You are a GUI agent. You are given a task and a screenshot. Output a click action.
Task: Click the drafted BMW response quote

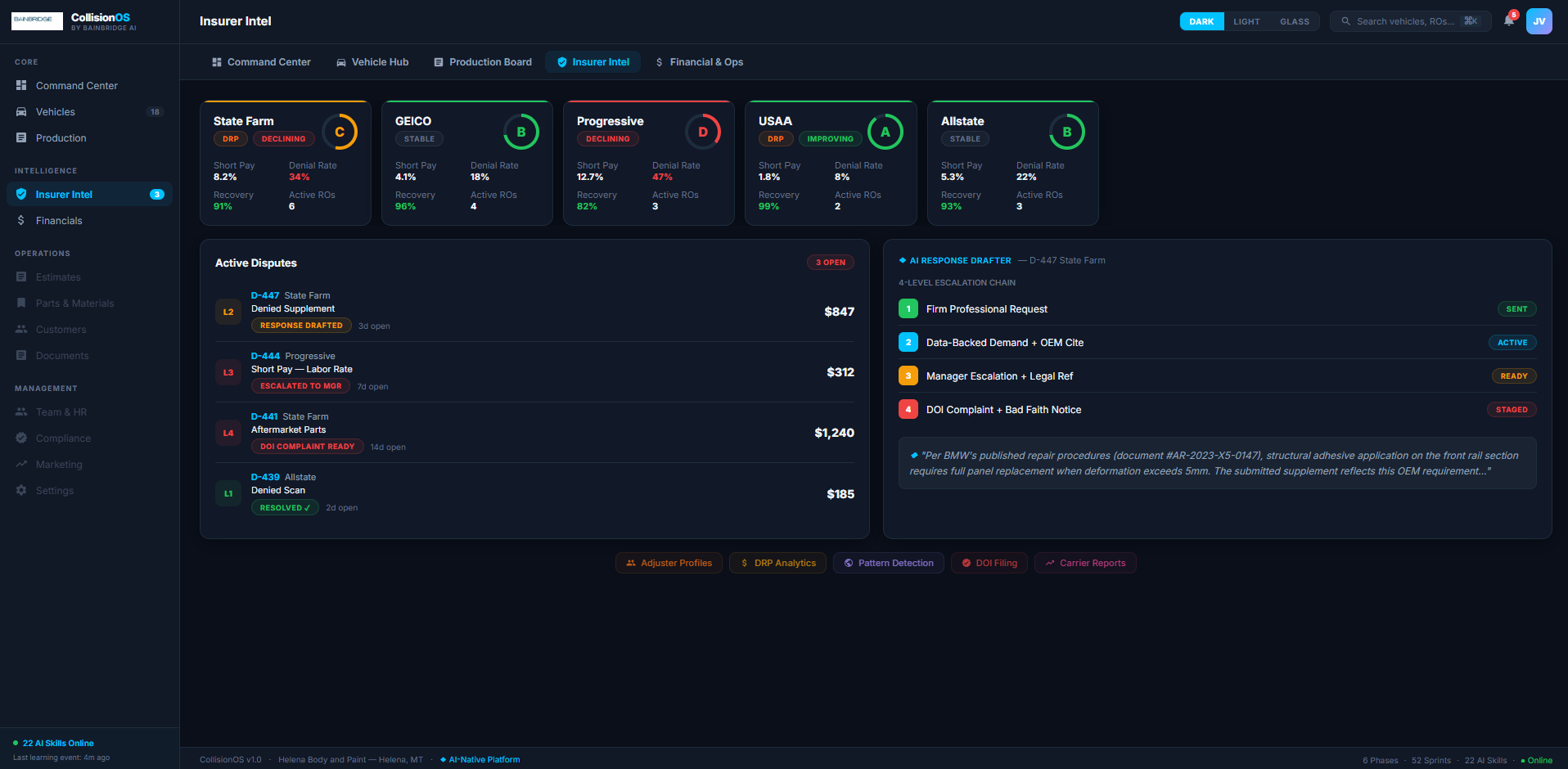(1217, 463)
